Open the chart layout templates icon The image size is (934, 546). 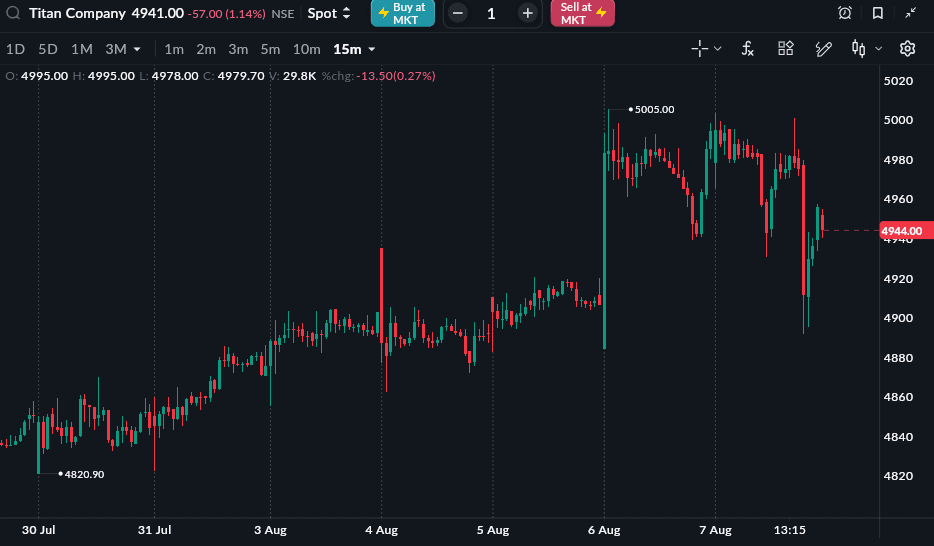pyautogui.click(x=786, y=49)
